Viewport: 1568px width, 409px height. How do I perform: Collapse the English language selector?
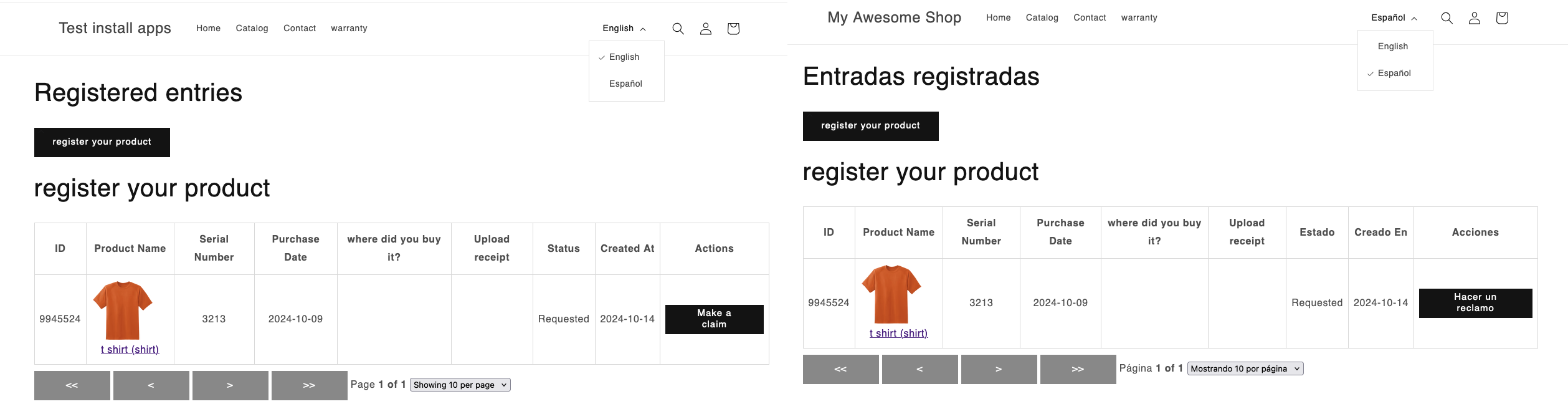(x=624, y=29)
